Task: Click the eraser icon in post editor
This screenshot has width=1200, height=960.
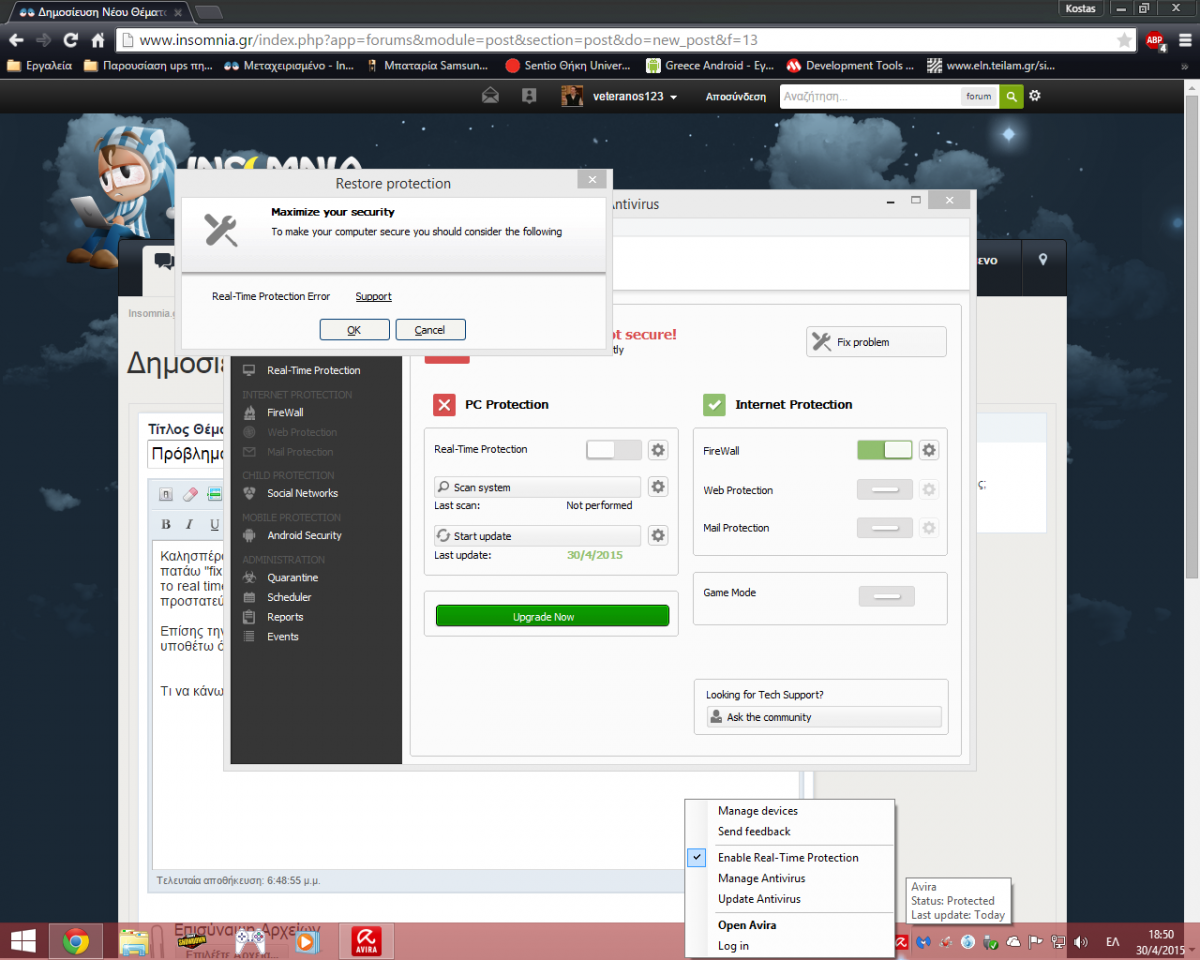Action: [190, 493]
